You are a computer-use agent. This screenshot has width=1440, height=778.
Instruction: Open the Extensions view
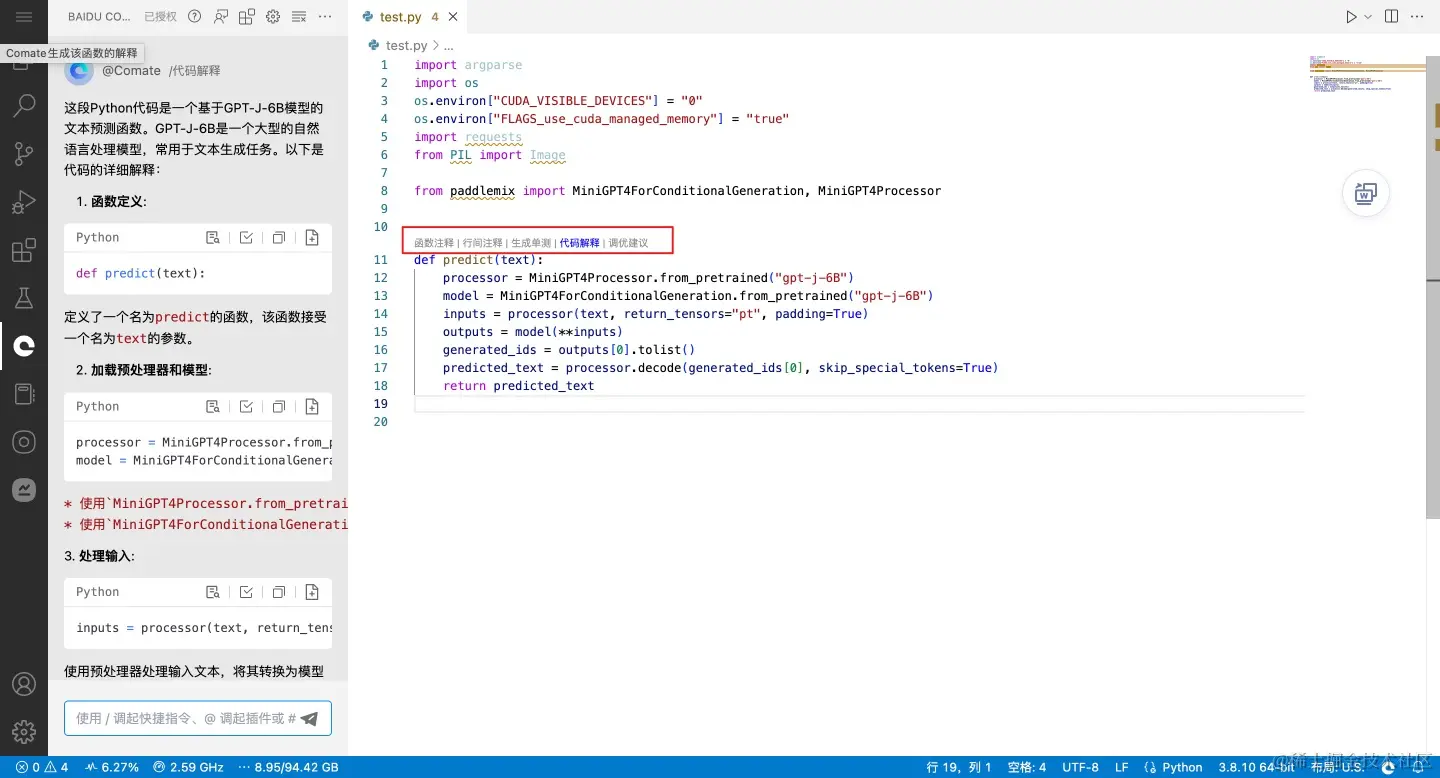(x=24, y=250)
